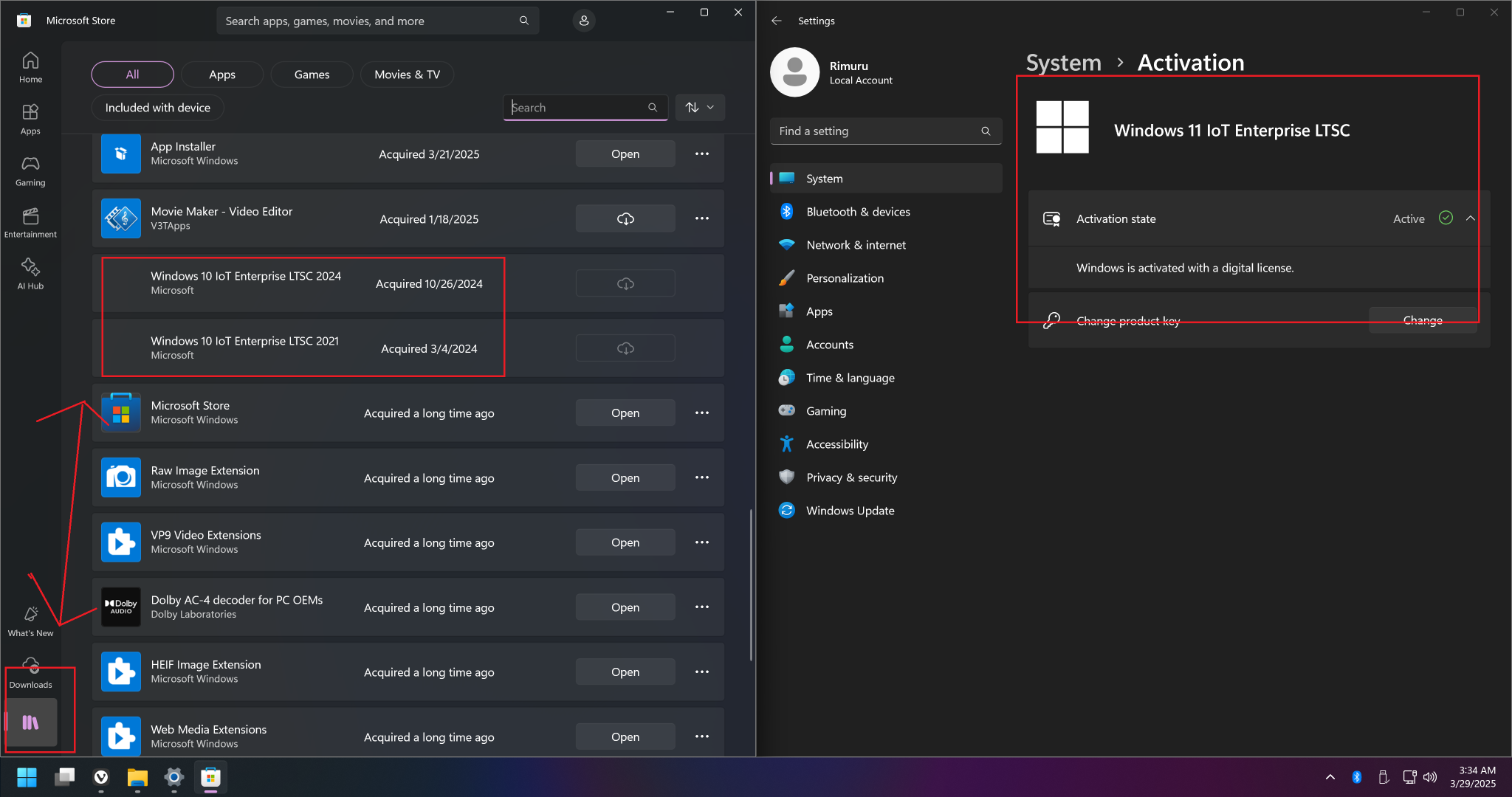This screenshot has height=797, width=1512.
Task: Download Windows 10 IoT Enterprise LTSC 2021
Action: pyautogui.click(x=625, y=348)
